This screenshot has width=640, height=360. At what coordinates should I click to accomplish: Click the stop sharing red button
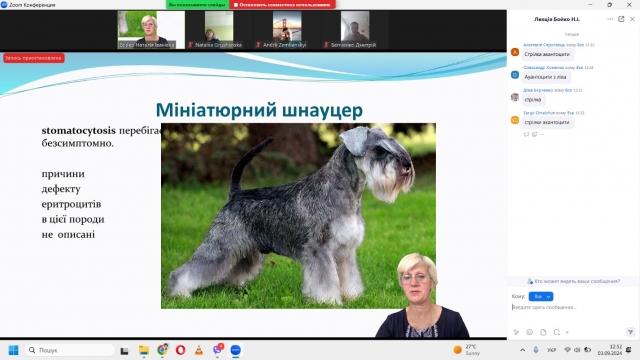click(282, 5)
